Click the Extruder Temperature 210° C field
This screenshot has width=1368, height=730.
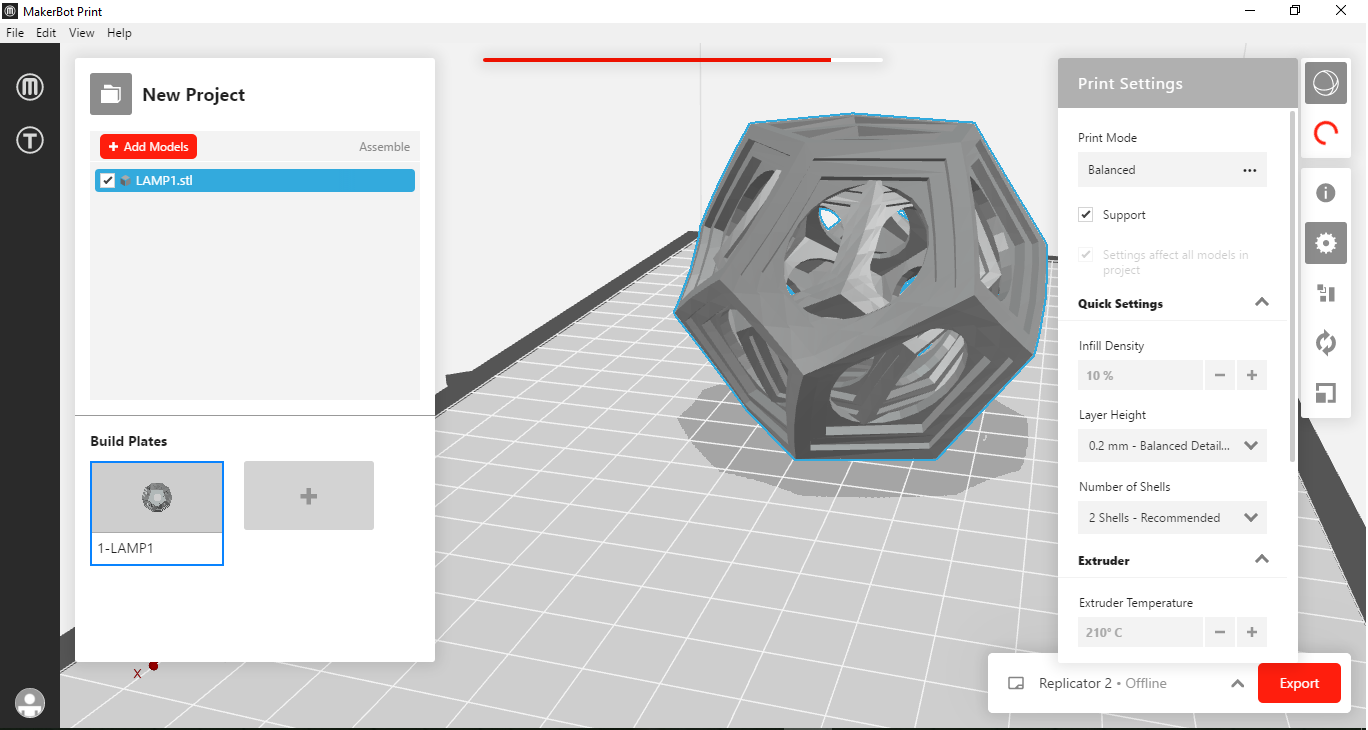coord(1140,632)
